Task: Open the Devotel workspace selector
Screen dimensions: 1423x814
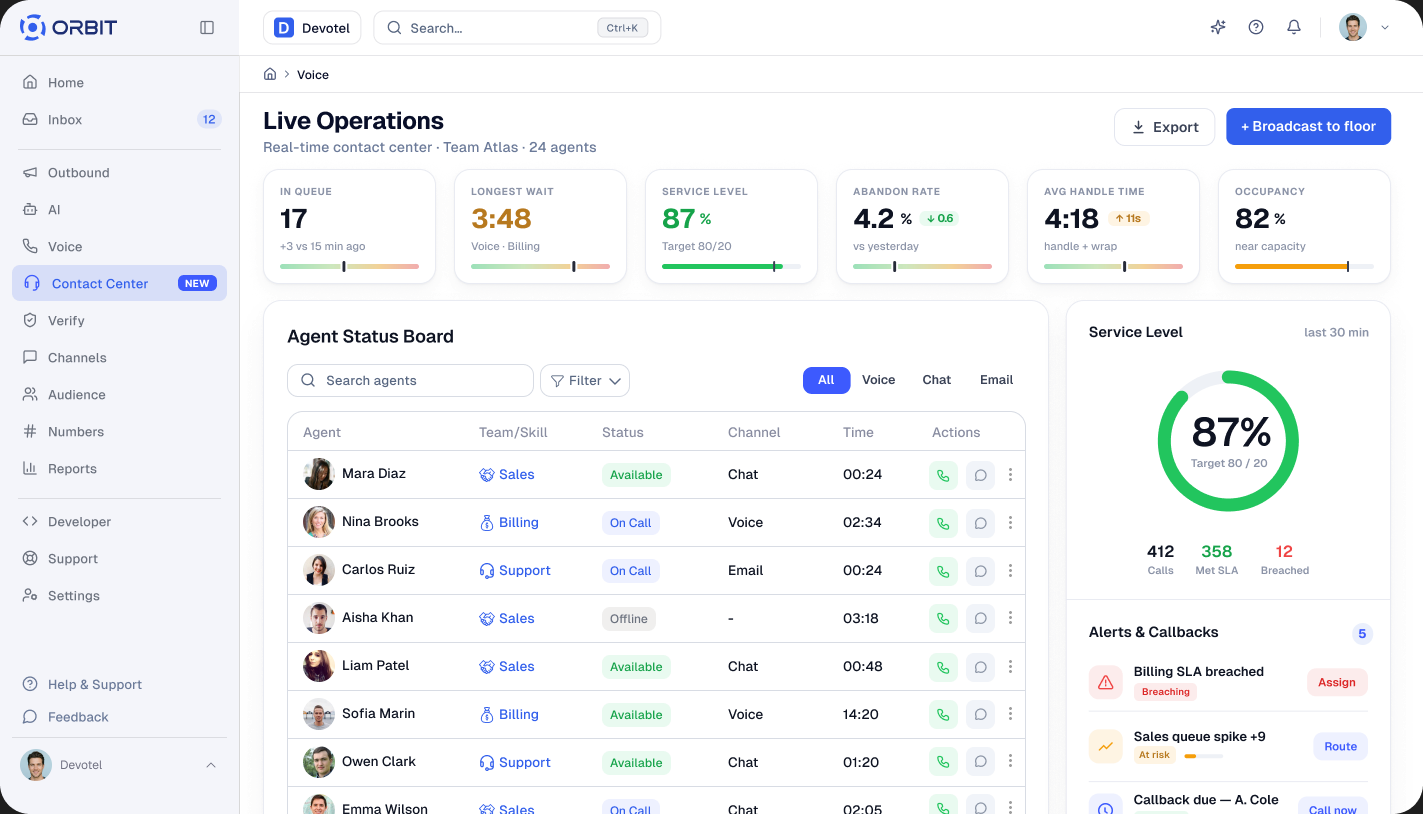Action: click(312, 28)
